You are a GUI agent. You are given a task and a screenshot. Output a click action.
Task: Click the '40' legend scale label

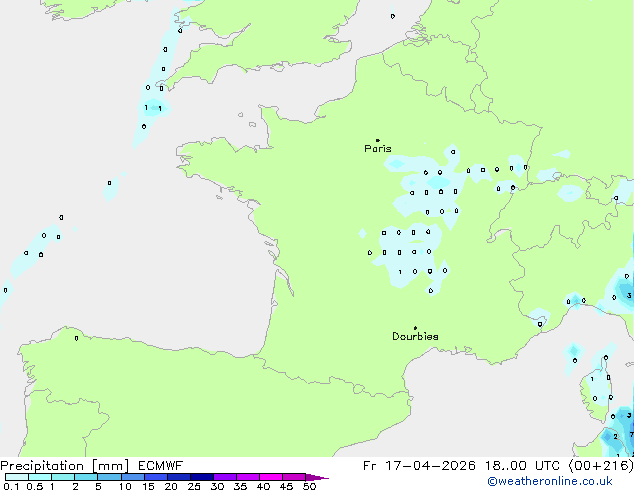point(263,486)
